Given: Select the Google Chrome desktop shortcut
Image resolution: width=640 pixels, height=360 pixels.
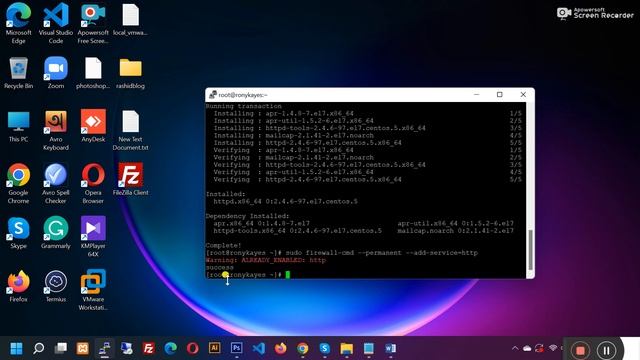Looking at the screenshot, I should point(18,184).
